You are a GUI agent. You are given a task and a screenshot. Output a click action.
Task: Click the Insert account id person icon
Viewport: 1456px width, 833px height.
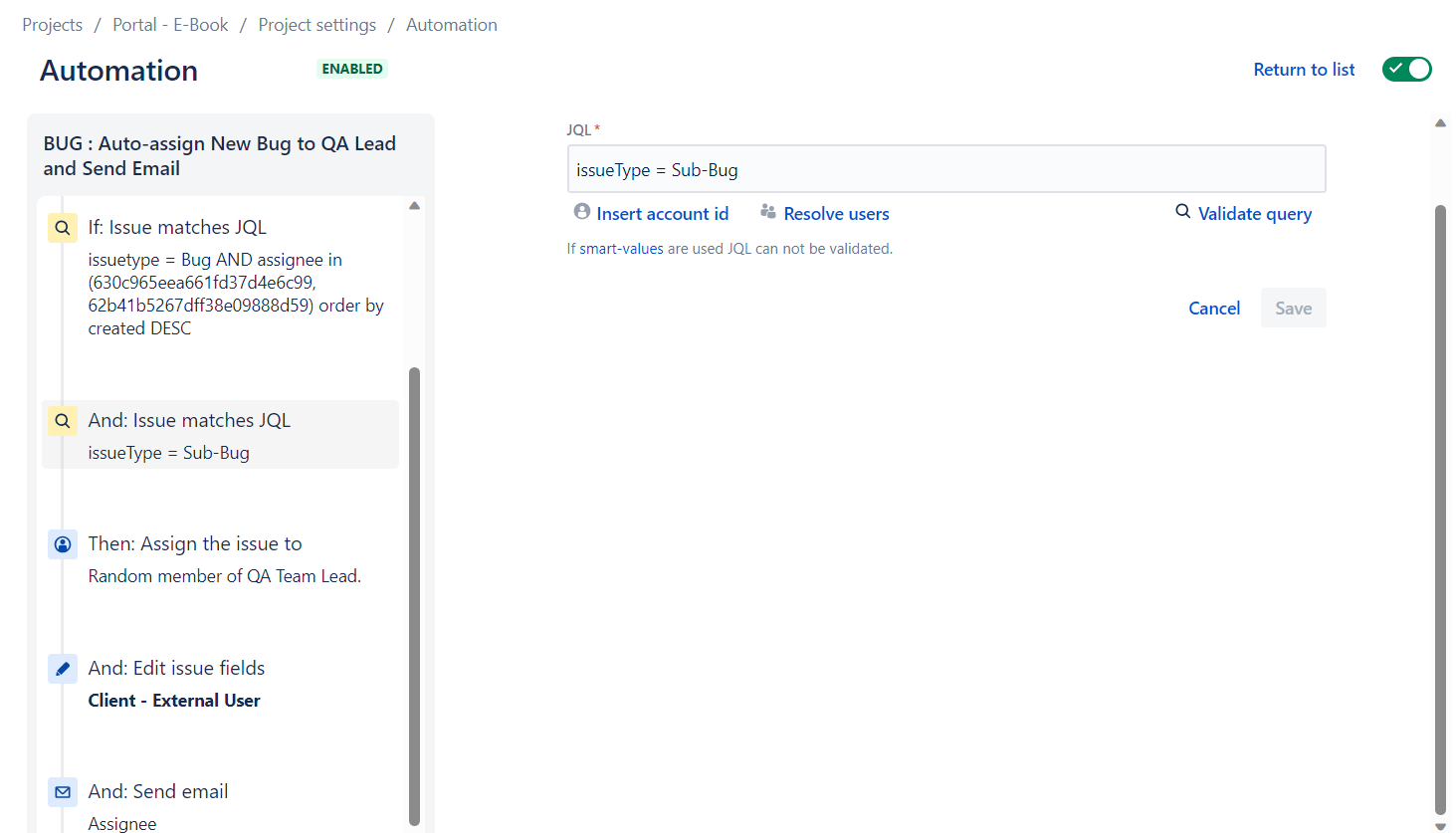582,212
